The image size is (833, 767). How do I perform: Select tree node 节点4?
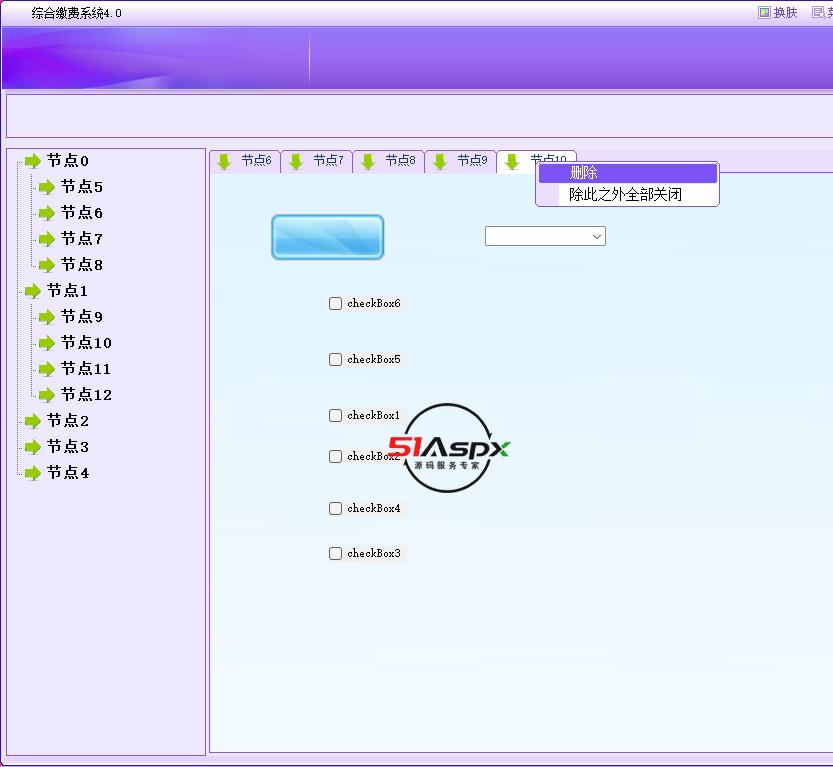(67, 473)
